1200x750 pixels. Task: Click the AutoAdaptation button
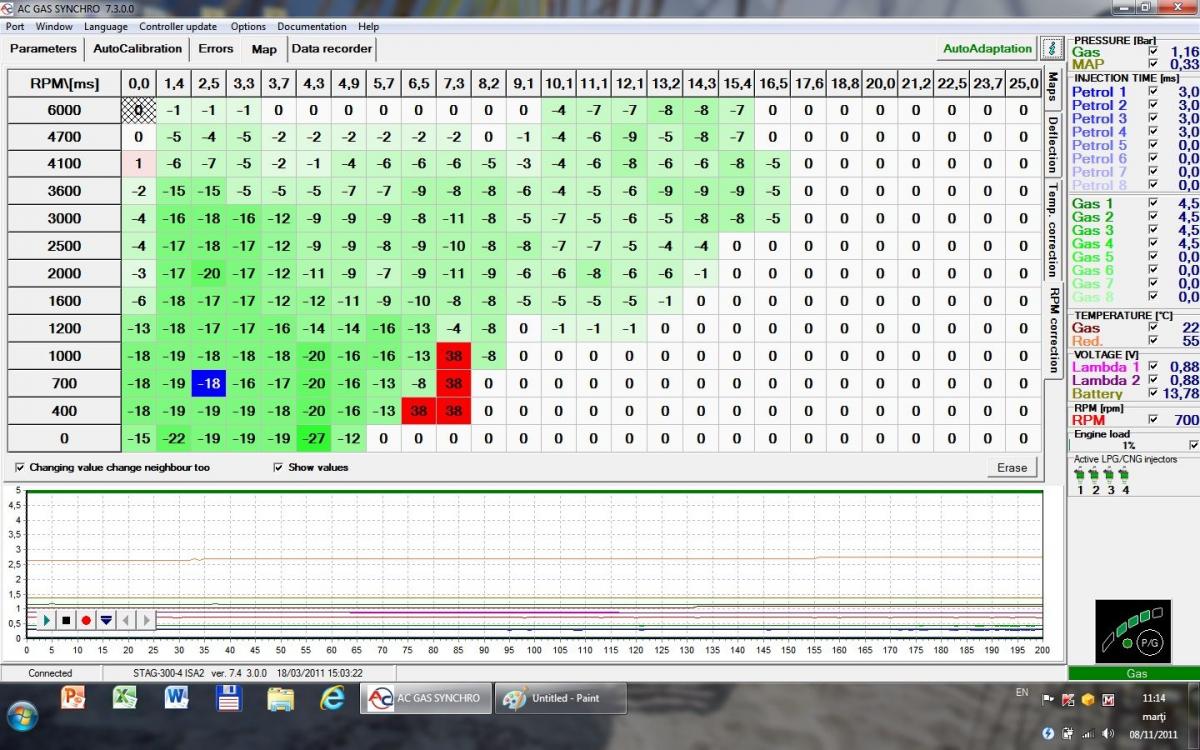pos(987,48)
